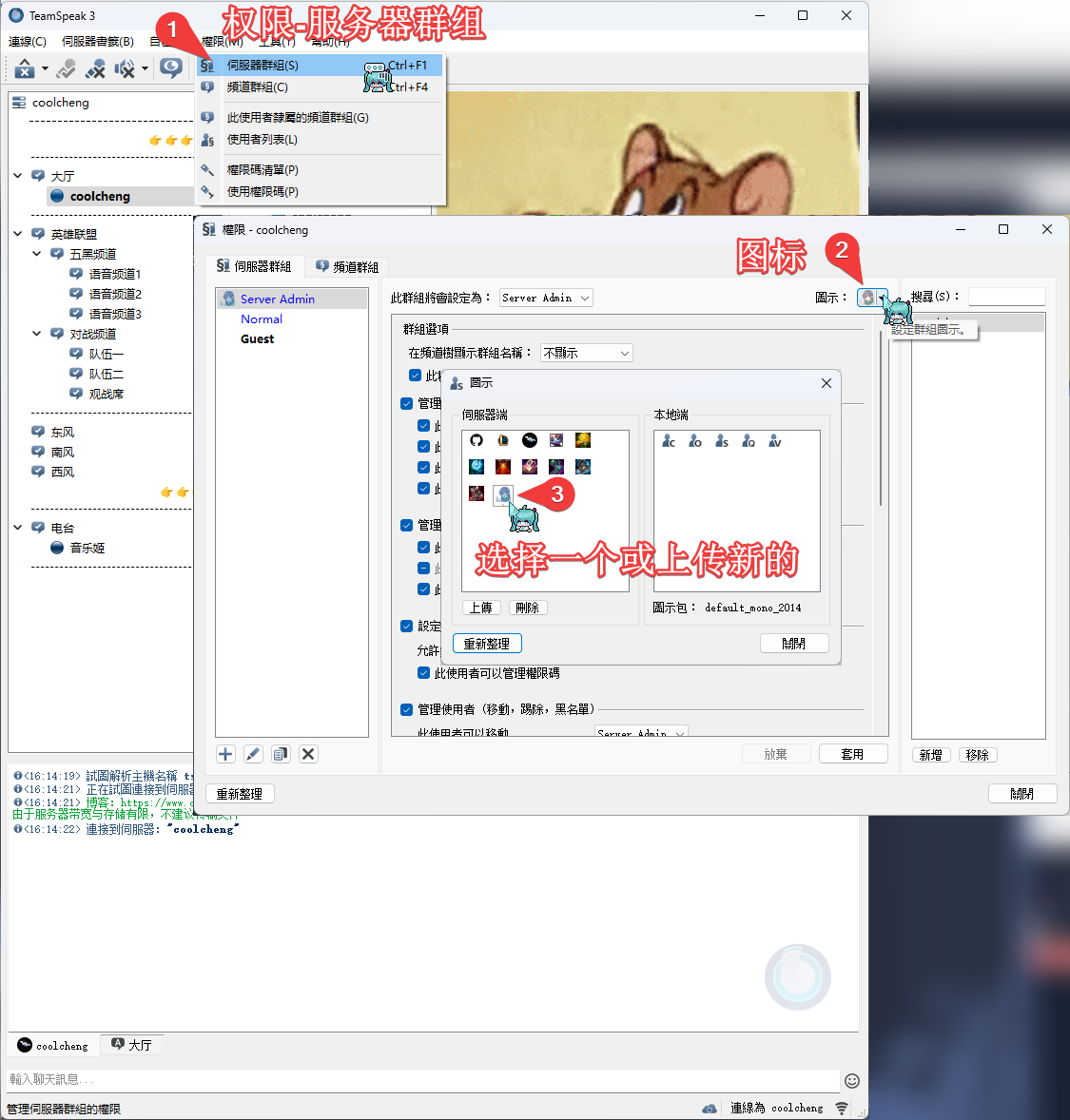Click the 移除 remove member button
The image size is (1070, 1120).
pos(977,755)
